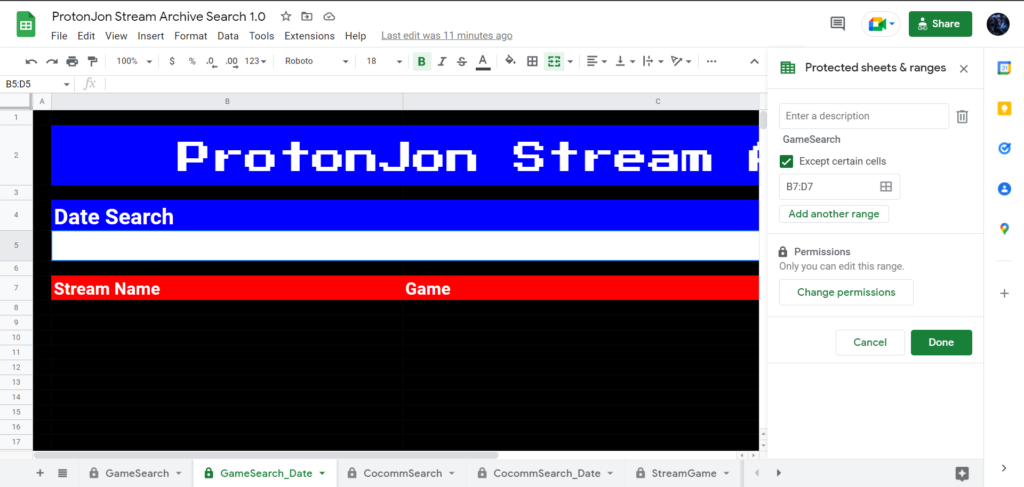Increase decimal places icon
Screen dimensions: 1024x487
pos(231,61)
